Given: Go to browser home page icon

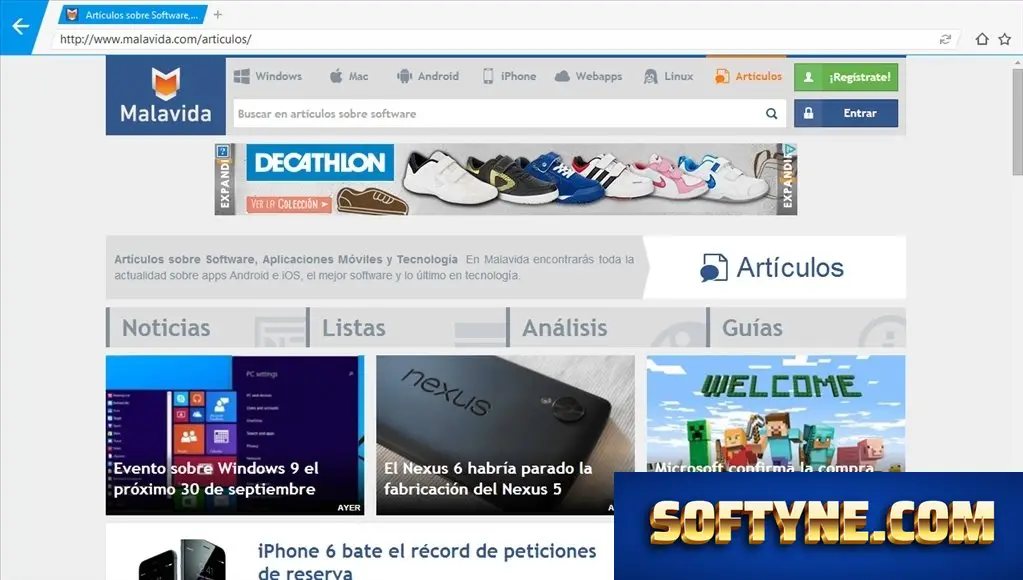Looking at the screenshot, I should click(982, 39).
